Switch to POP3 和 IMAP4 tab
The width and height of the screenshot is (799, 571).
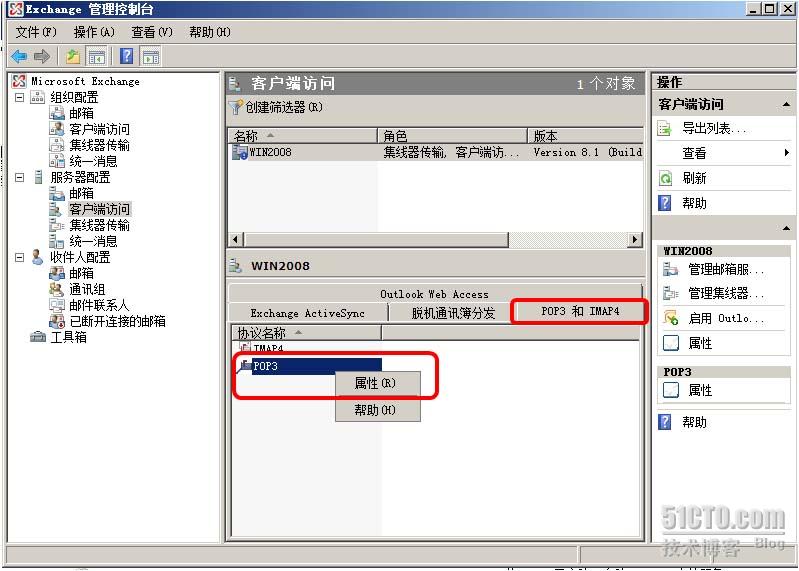pos(580,311)
